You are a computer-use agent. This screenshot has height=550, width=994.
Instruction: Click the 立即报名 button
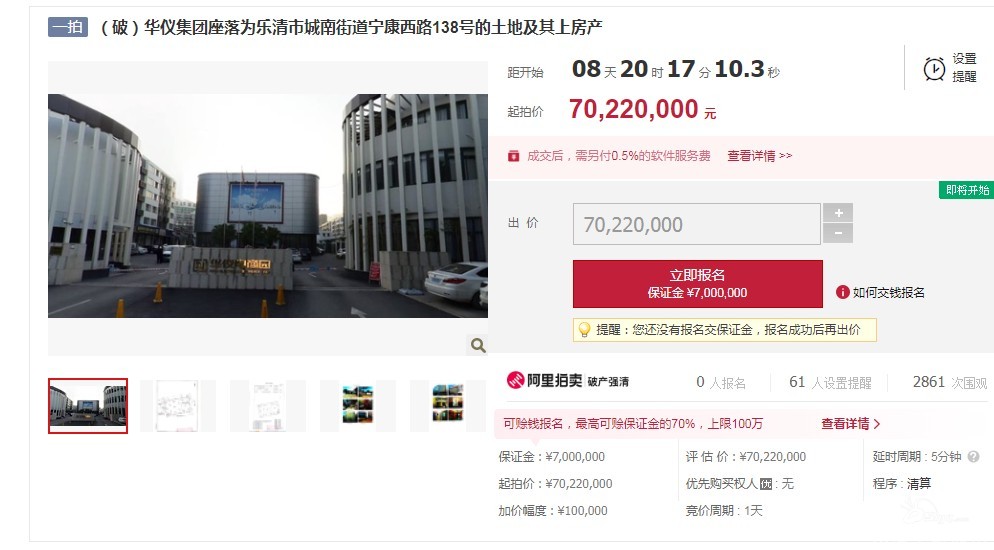pyautogui.click(x=697, y=284)
